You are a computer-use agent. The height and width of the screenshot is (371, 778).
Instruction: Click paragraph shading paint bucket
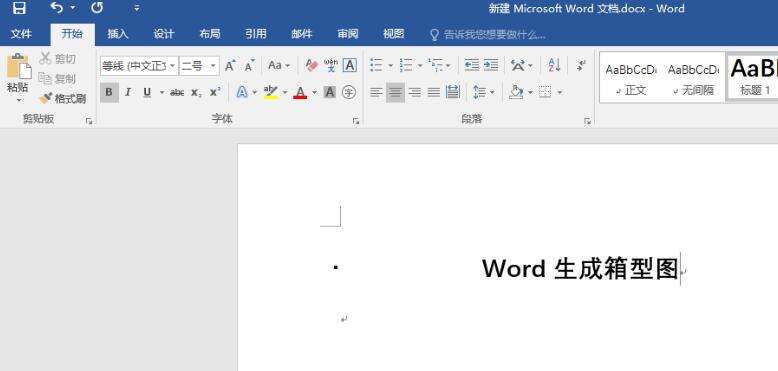(517, 92)
